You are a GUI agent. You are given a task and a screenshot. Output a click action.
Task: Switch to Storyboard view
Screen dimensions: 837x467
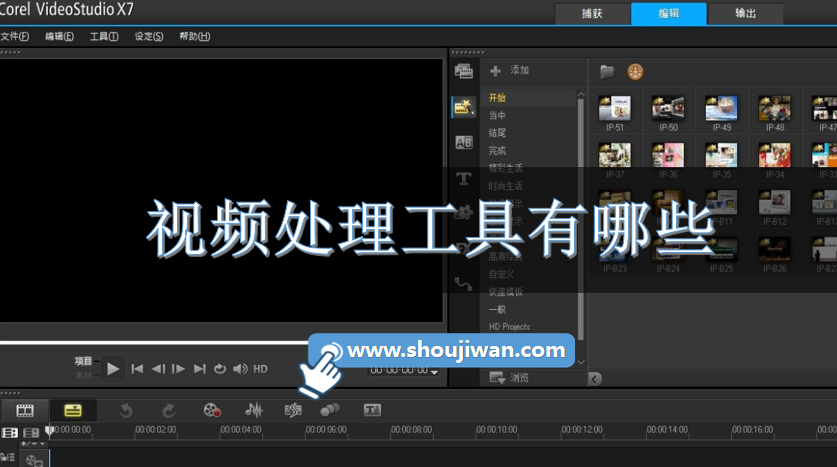(25, 410)
